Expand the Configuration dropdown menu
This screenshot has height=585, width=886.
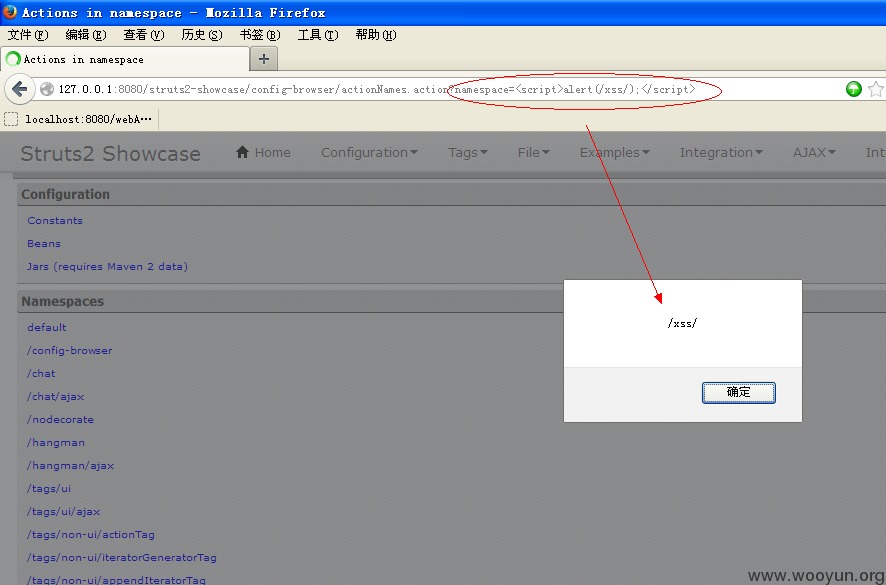coord(369,153)
